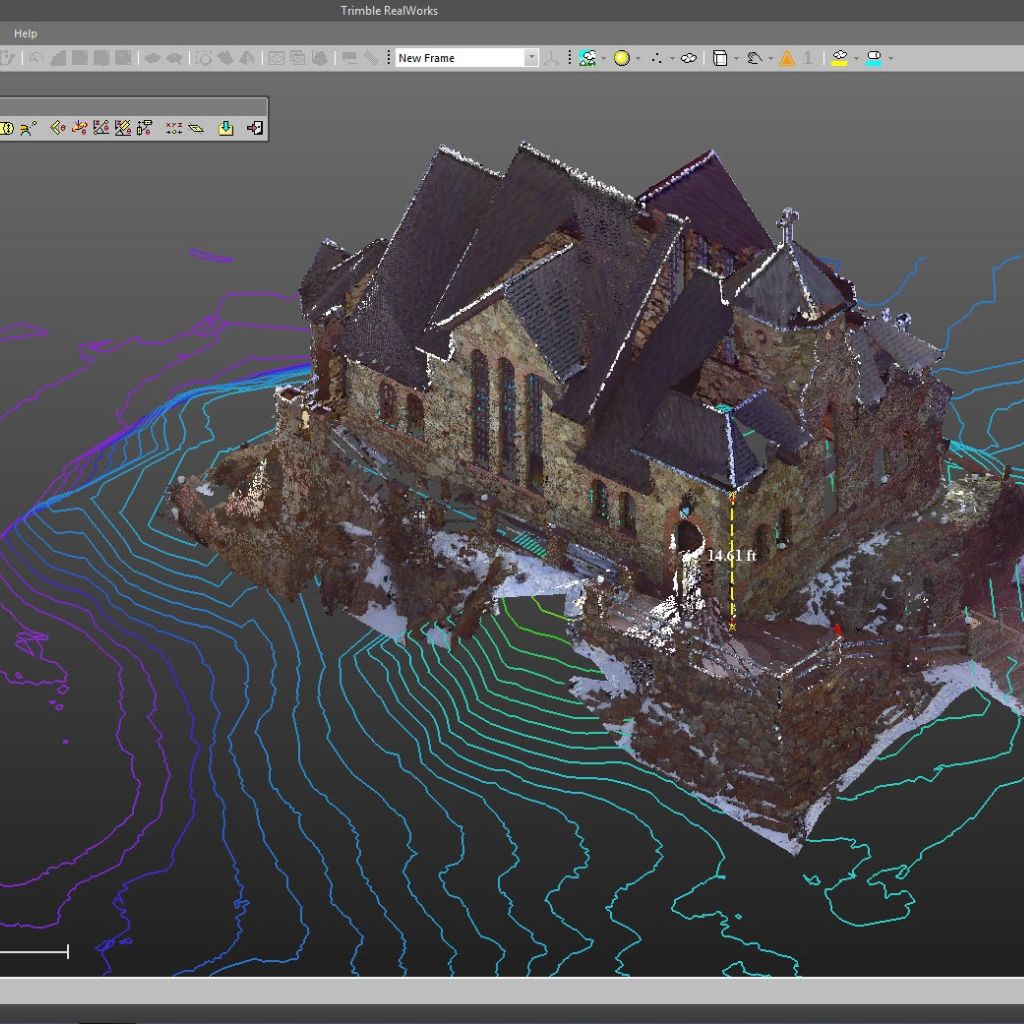Click the save measurement icon with blue arrow
The height and width of the screenshot is (1024, 1024).
[x=225, y=128]
